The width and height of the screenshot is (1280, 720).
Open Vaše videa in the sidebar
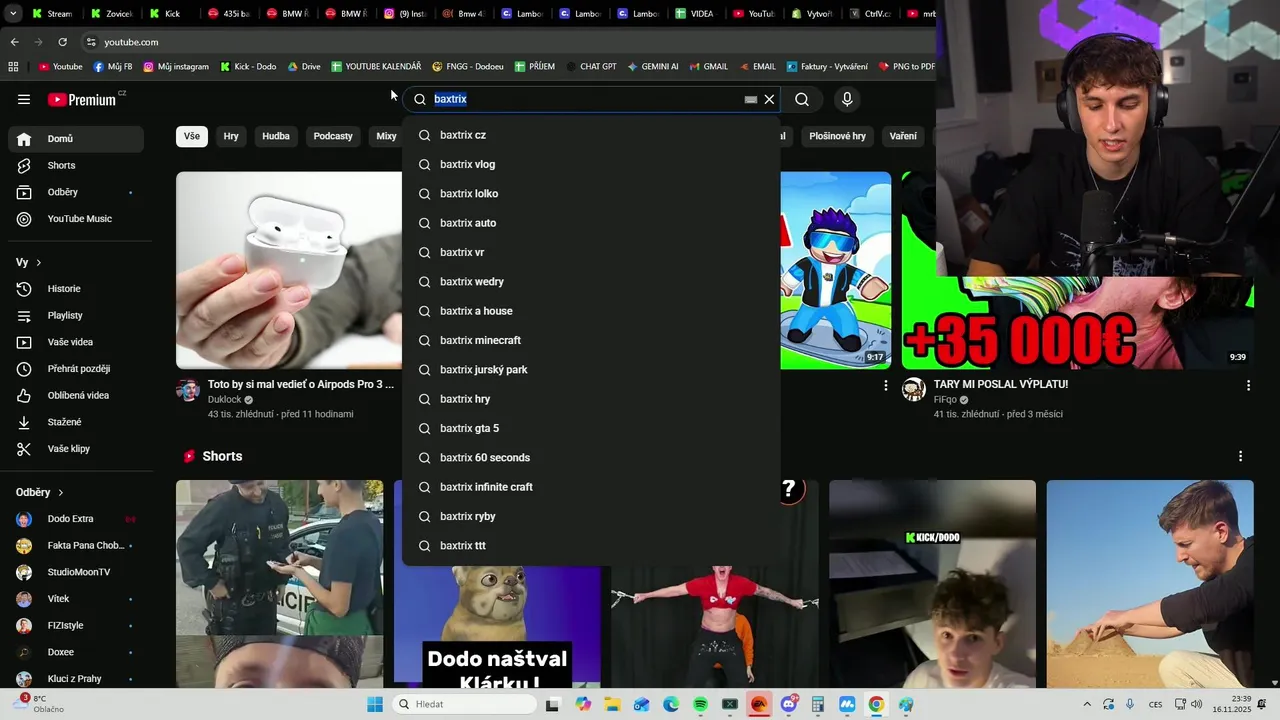[76, 342]
